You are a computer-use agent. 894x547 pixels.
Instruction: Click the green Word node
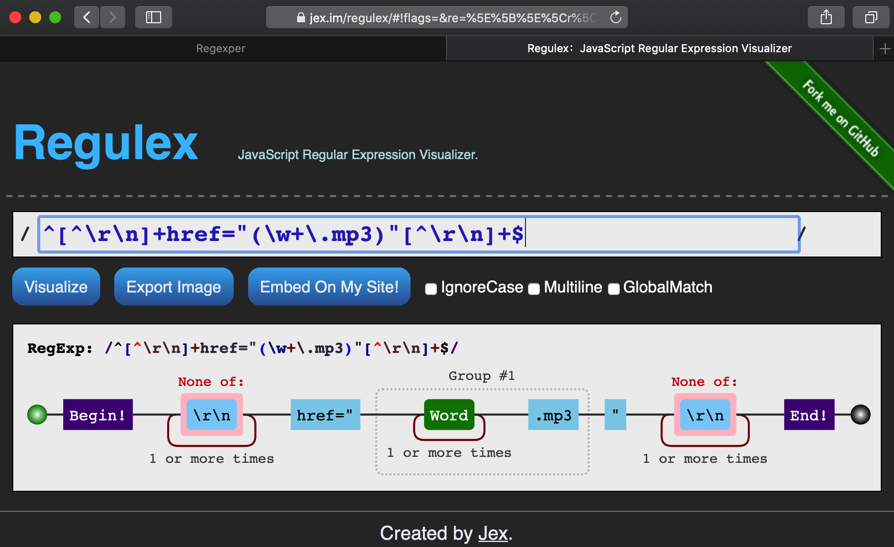click(x=449, y=415)
